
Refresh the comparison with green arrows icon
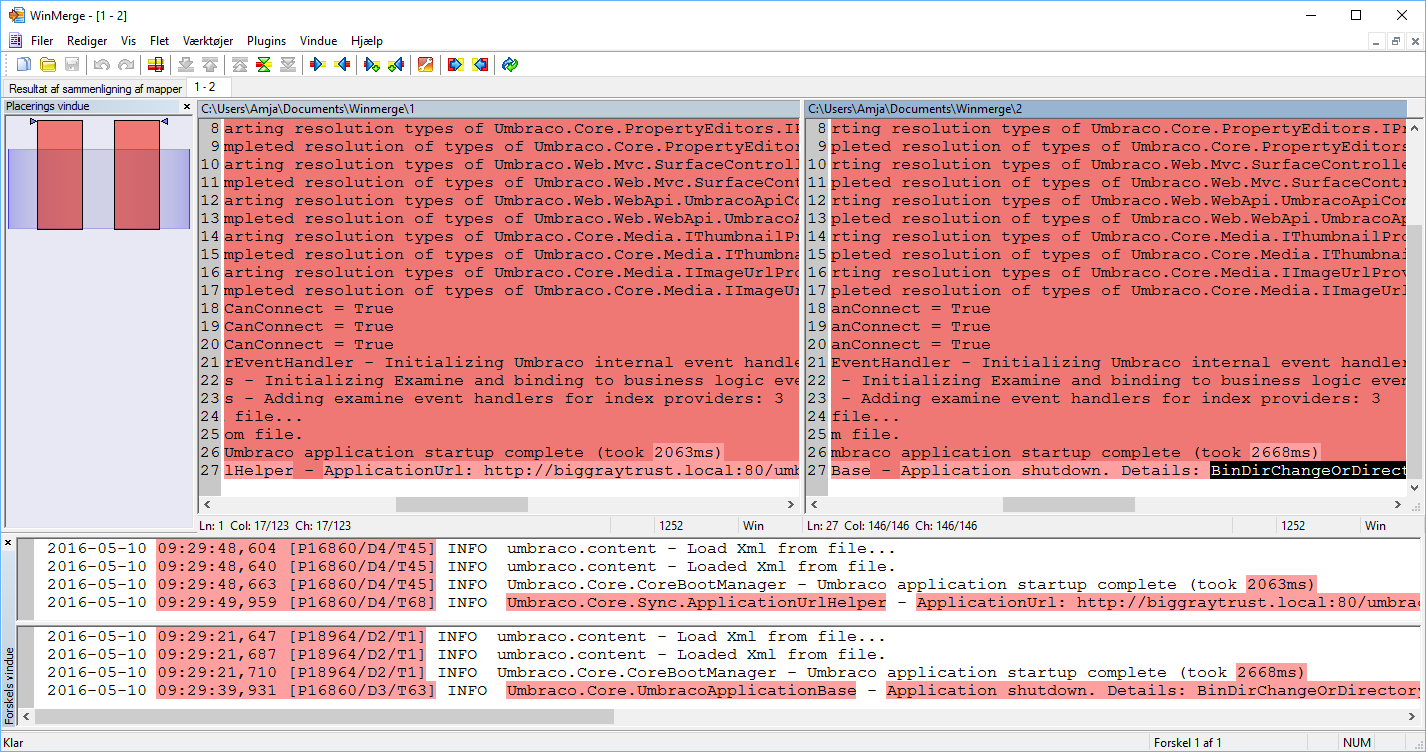click(x=510, y=65)
